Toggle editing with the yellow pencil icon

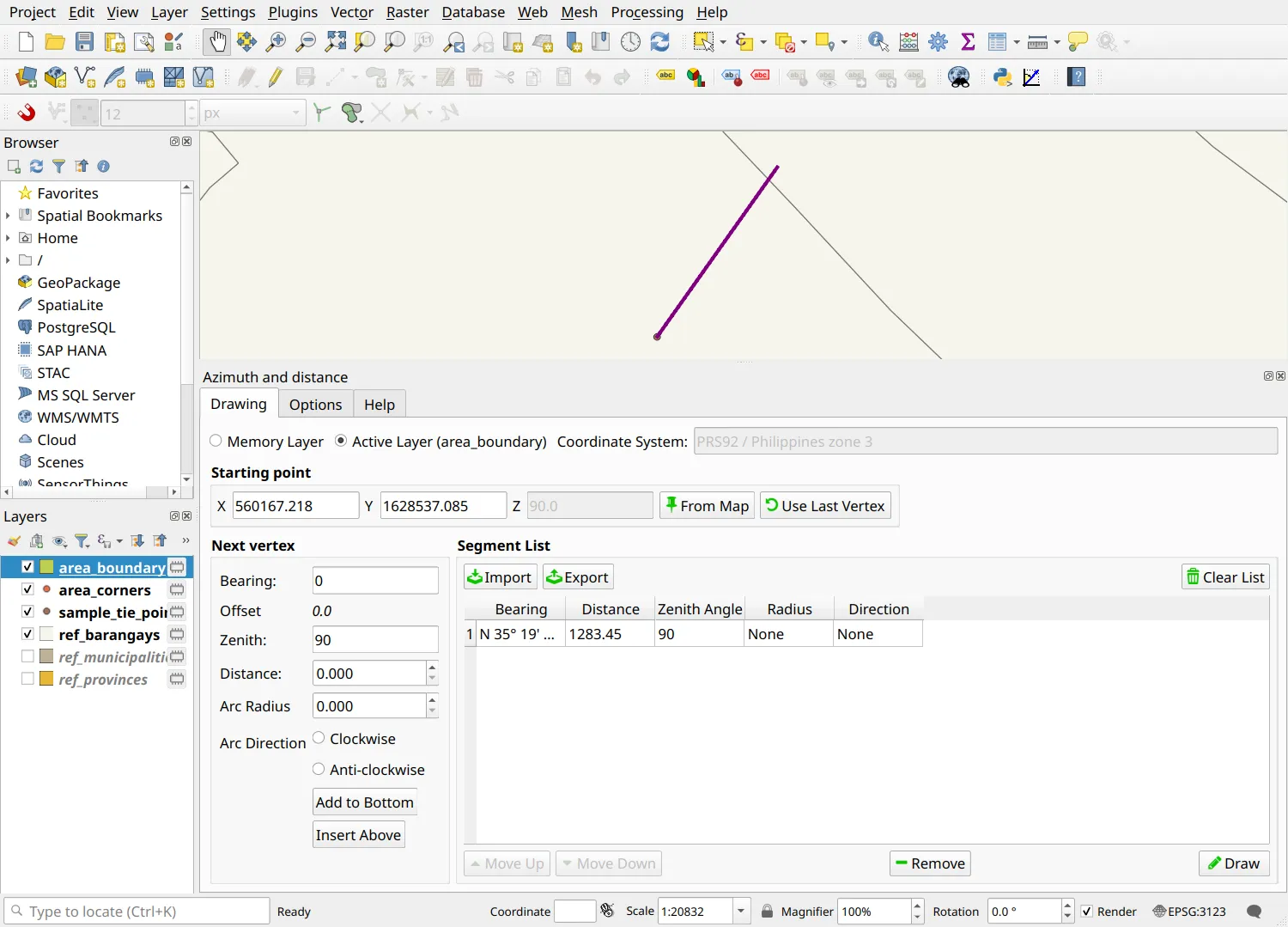tap(276, 77)
